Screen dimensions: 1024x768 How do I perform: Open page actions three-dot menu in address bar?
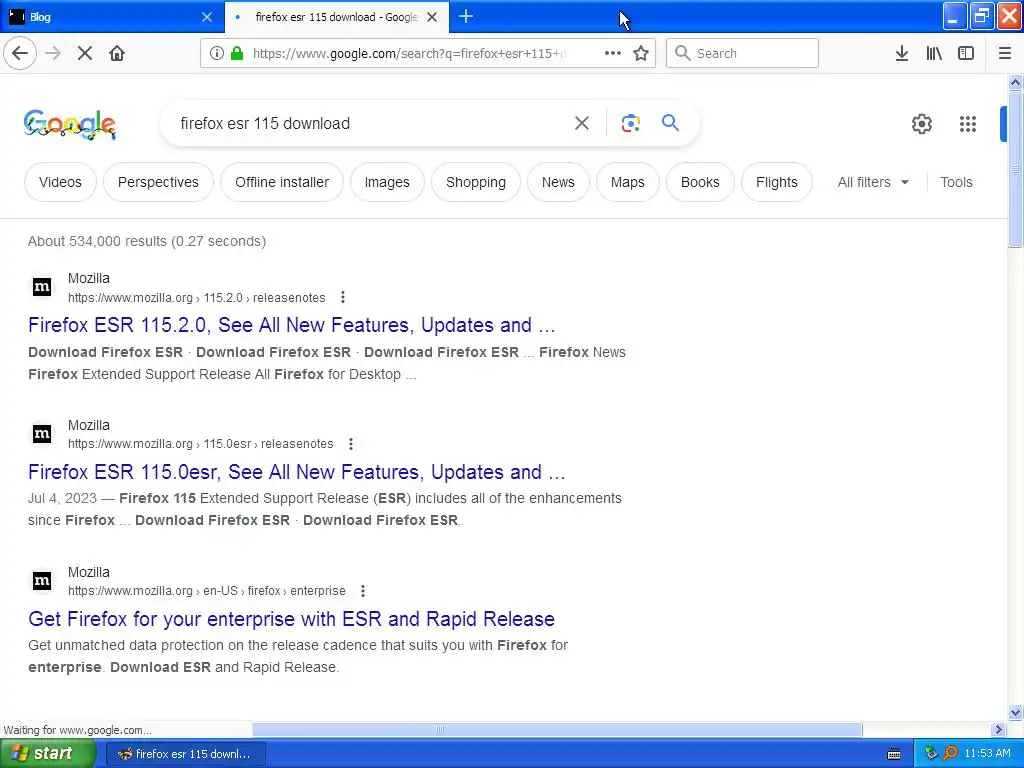[x=613, y=53]
